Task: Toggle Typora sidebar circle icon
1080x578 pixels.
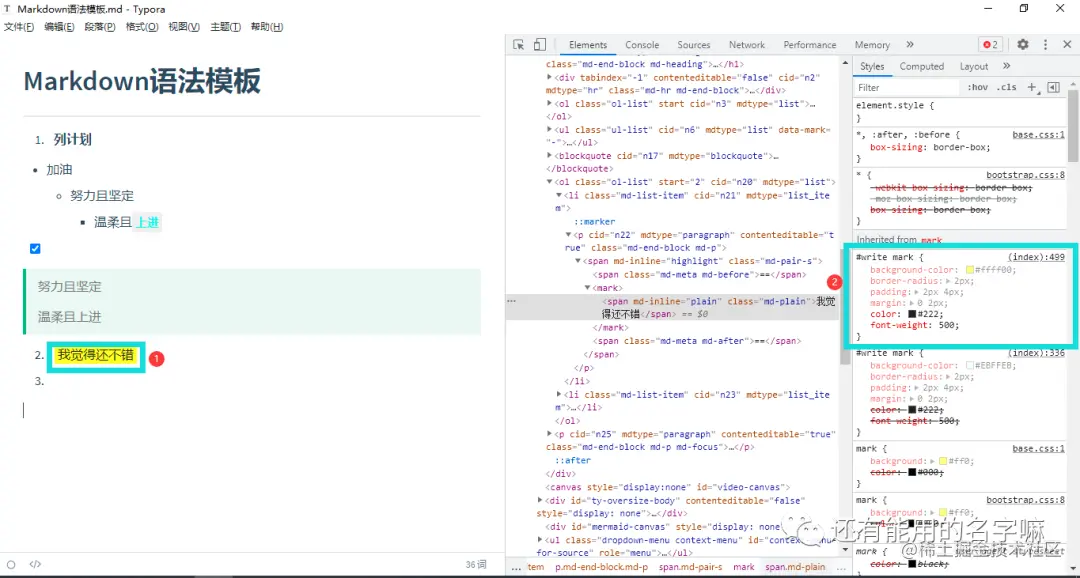Action: pyautogui.click(x=11, y=564)
